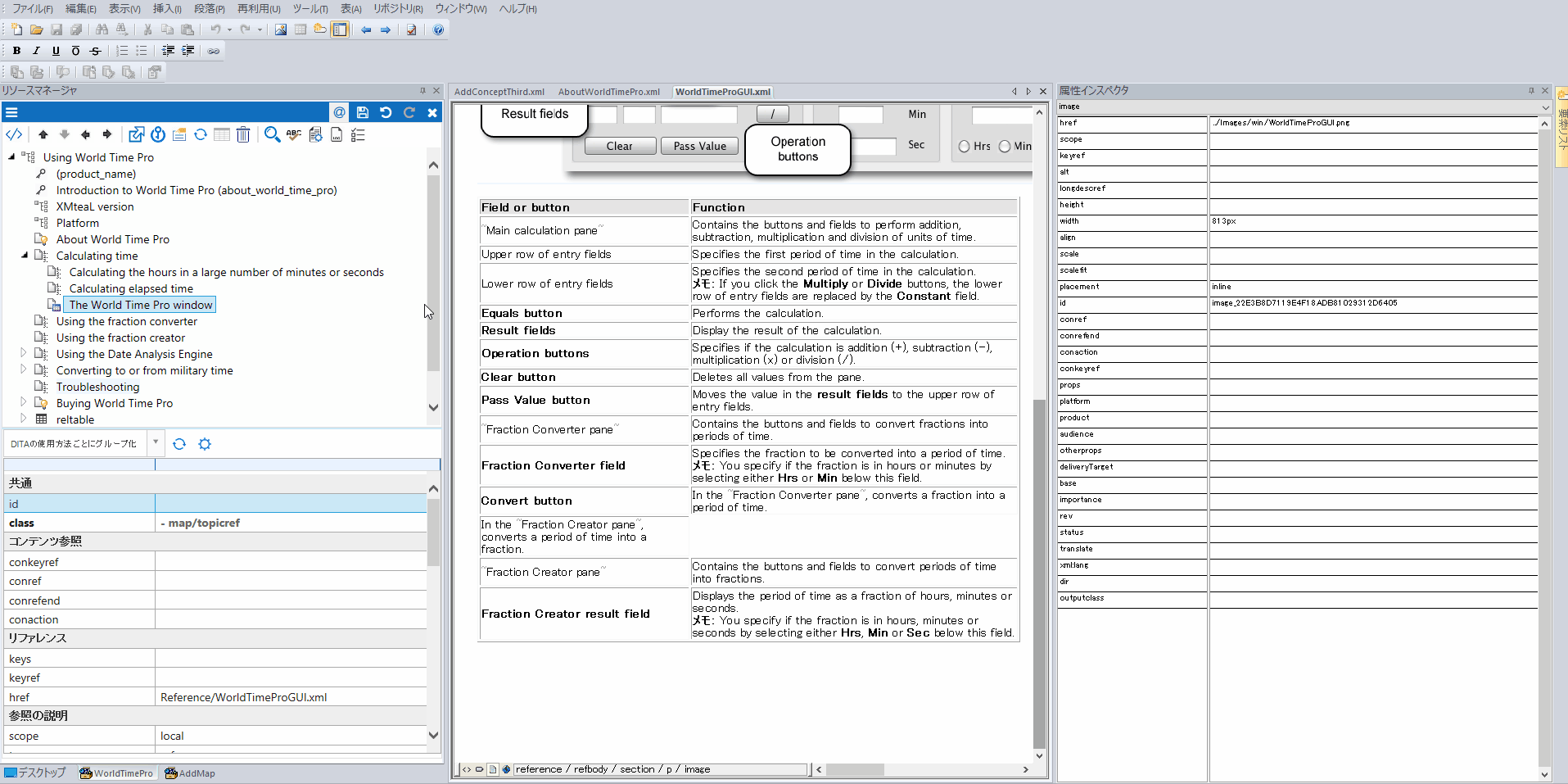Expand the Using the Date Analysis Engine node
This screenshot has height=784, width=1568.
coord(24,353)
